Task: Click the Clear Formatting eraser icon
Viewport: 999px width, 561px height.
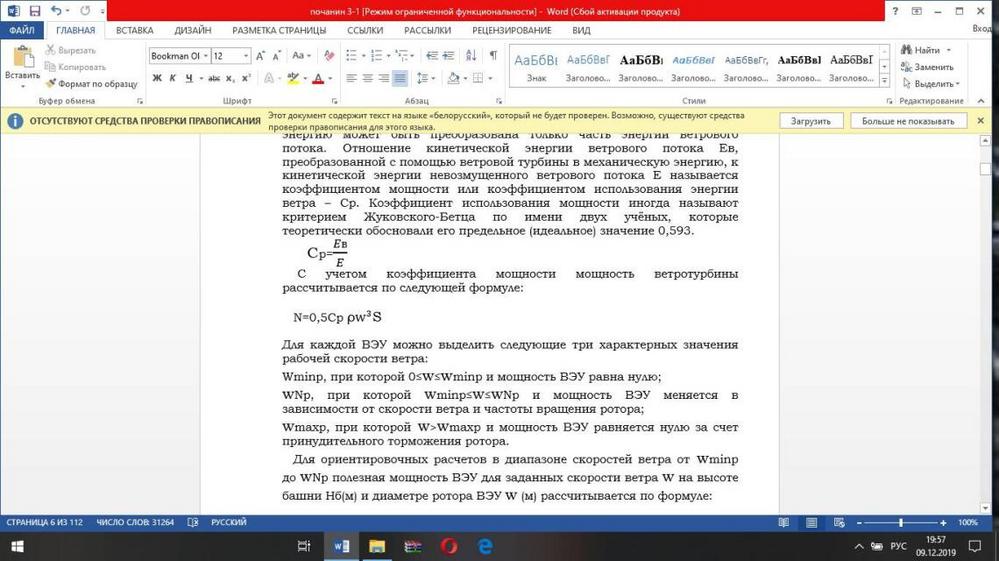Action: coord(329,56)
